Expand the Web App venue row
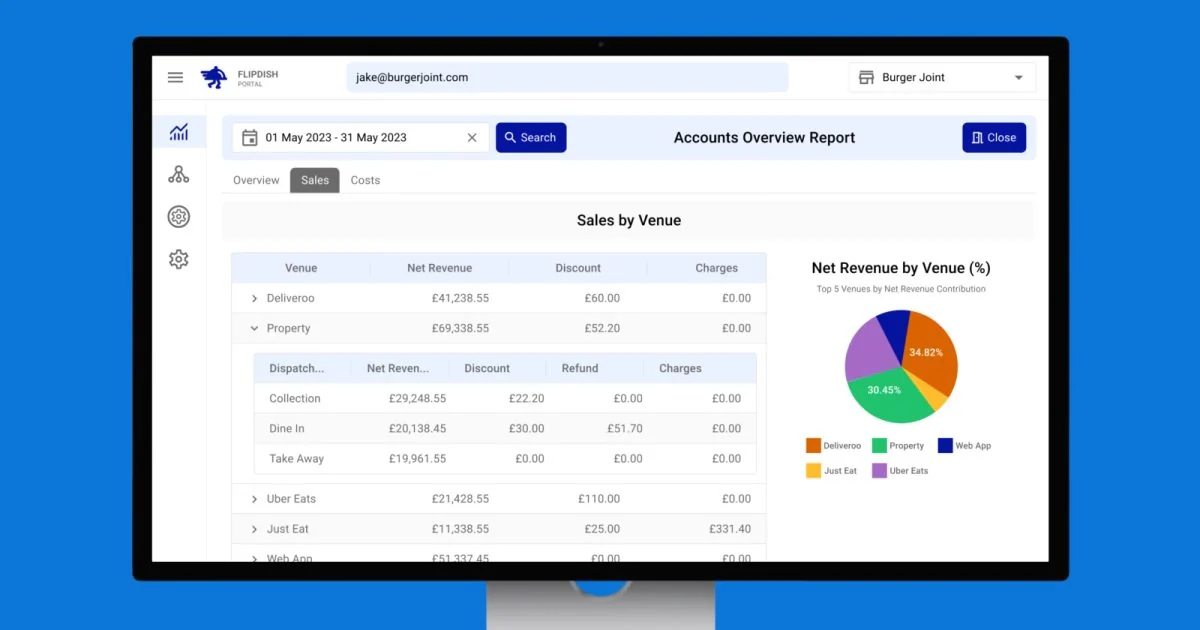 254,558
